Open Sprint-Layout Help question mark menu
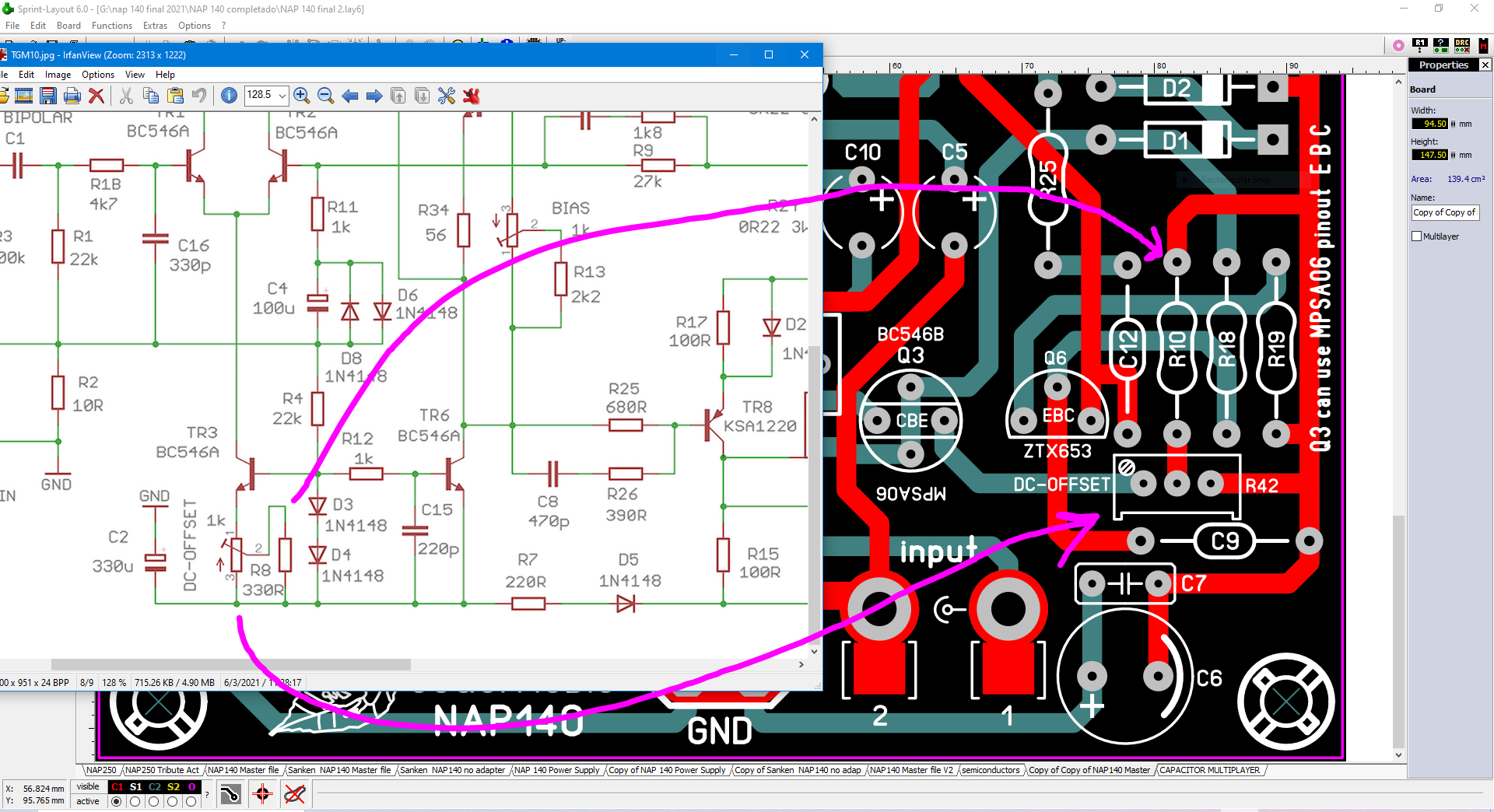 [x=223, y=26]
